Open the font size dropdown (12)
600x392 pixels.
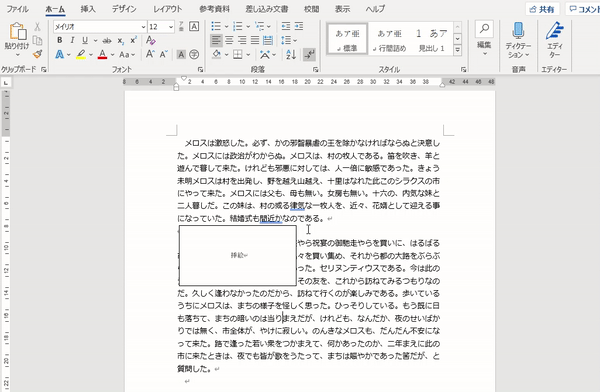171,27
